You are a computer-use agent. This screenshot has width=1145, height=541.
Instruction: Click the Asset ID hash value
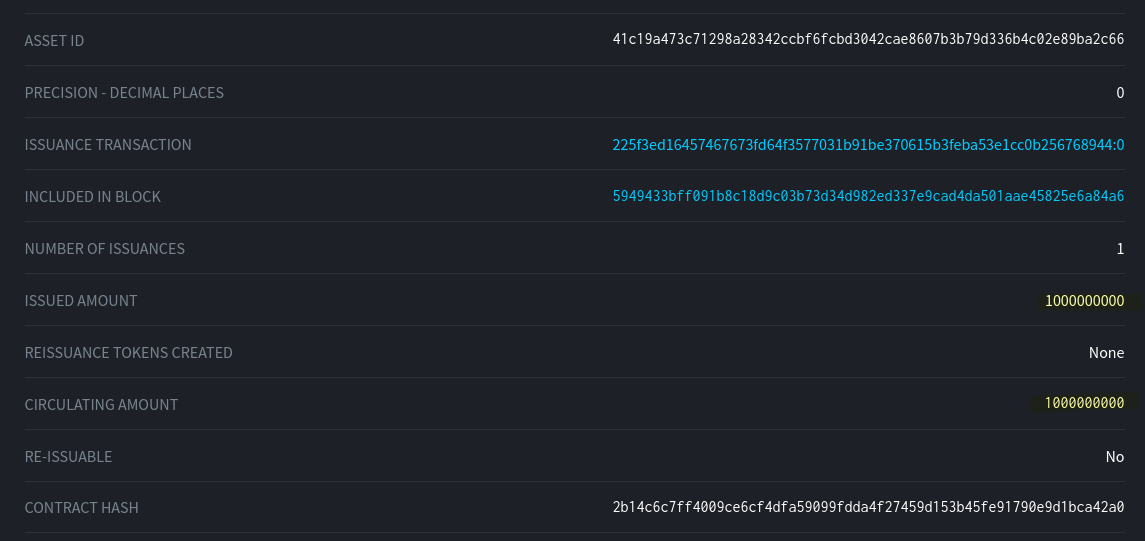pyautogui.click(x=868, y=40)
